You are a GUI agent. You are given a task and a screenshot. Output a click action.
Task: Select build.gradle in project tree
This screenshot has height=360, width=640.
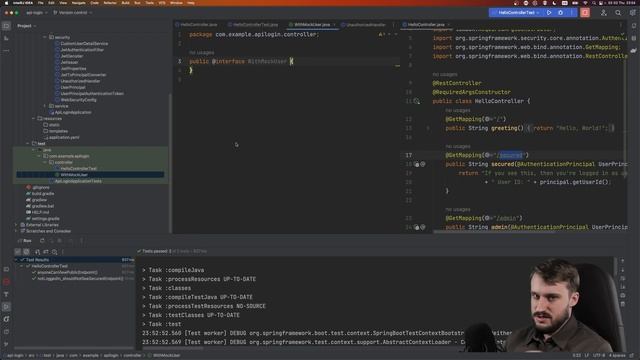point(43,194)
